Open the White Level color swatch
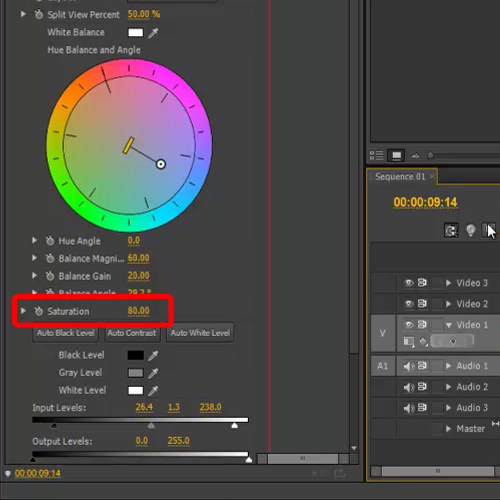Screen dimensions: 500x500 click(136, 390)
